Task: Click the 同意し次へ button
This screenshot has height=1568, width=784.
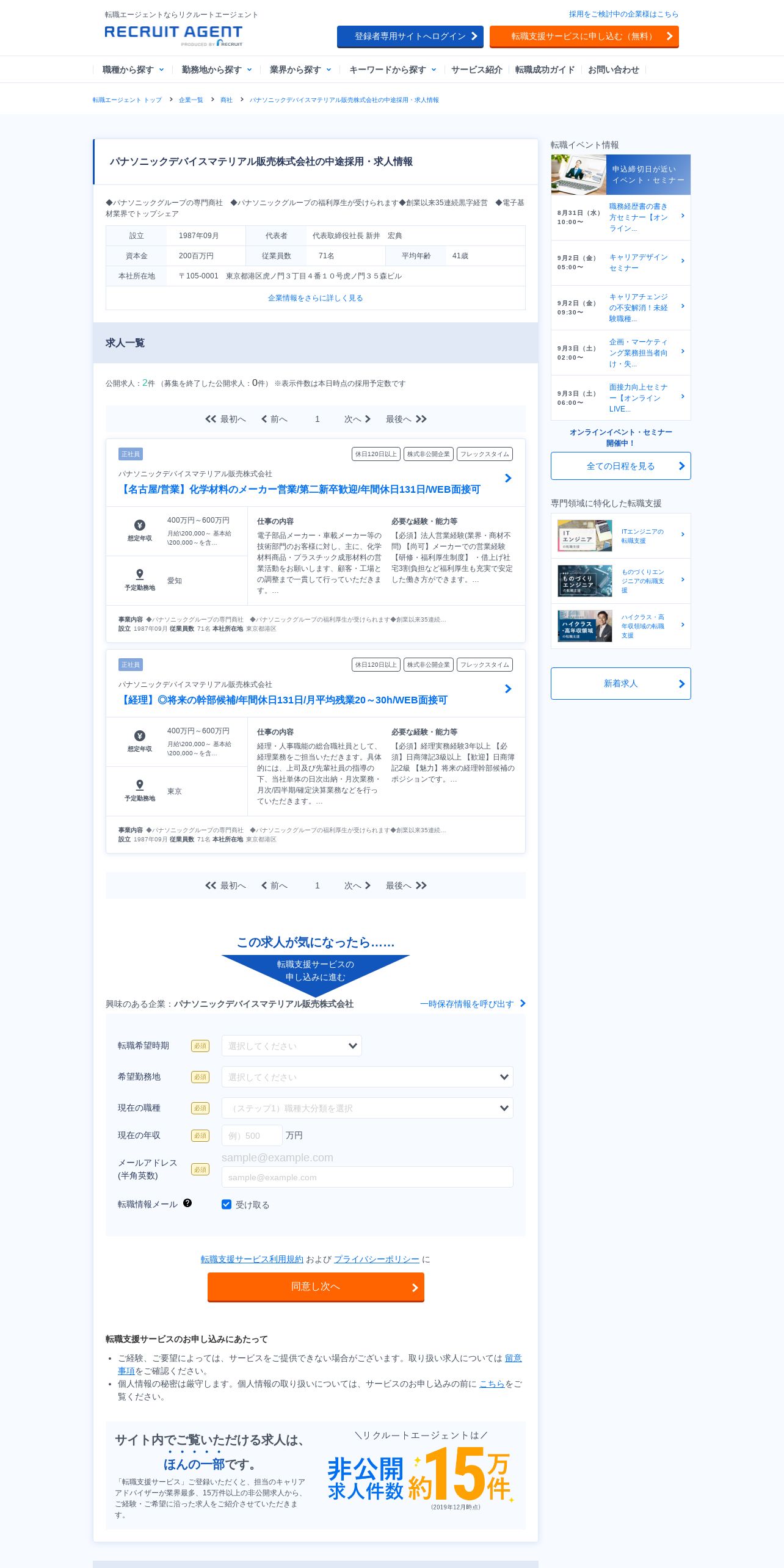Action: pos(316,1287)
